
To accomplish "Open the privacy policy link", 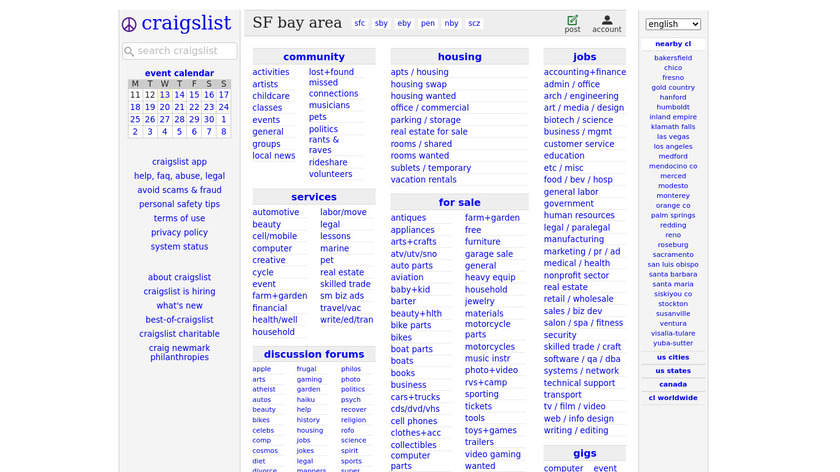I will tap(179, 232).
